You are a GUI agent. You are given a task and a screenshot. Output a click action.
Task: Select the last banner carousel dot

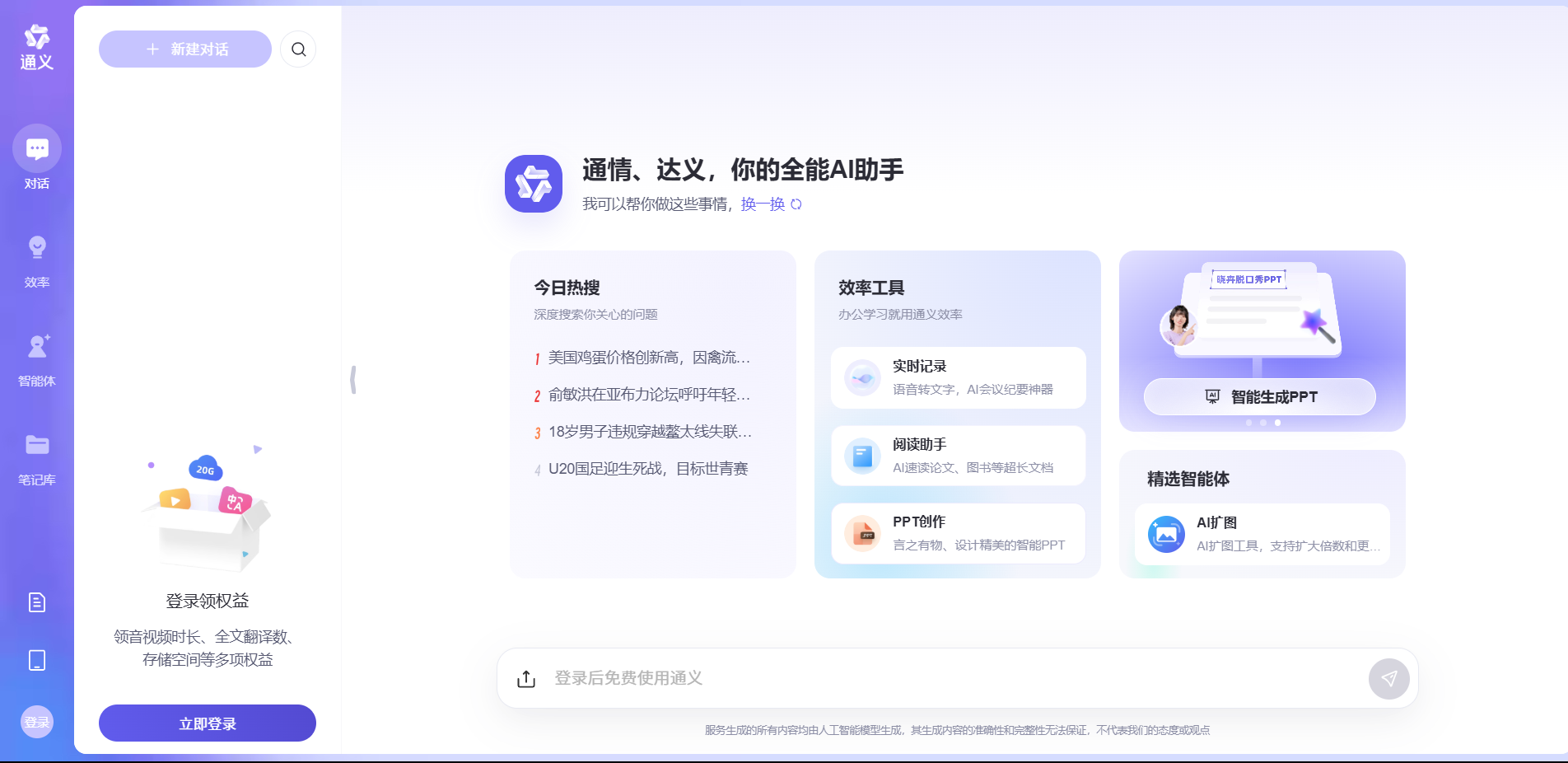[x=1277, y=423]
